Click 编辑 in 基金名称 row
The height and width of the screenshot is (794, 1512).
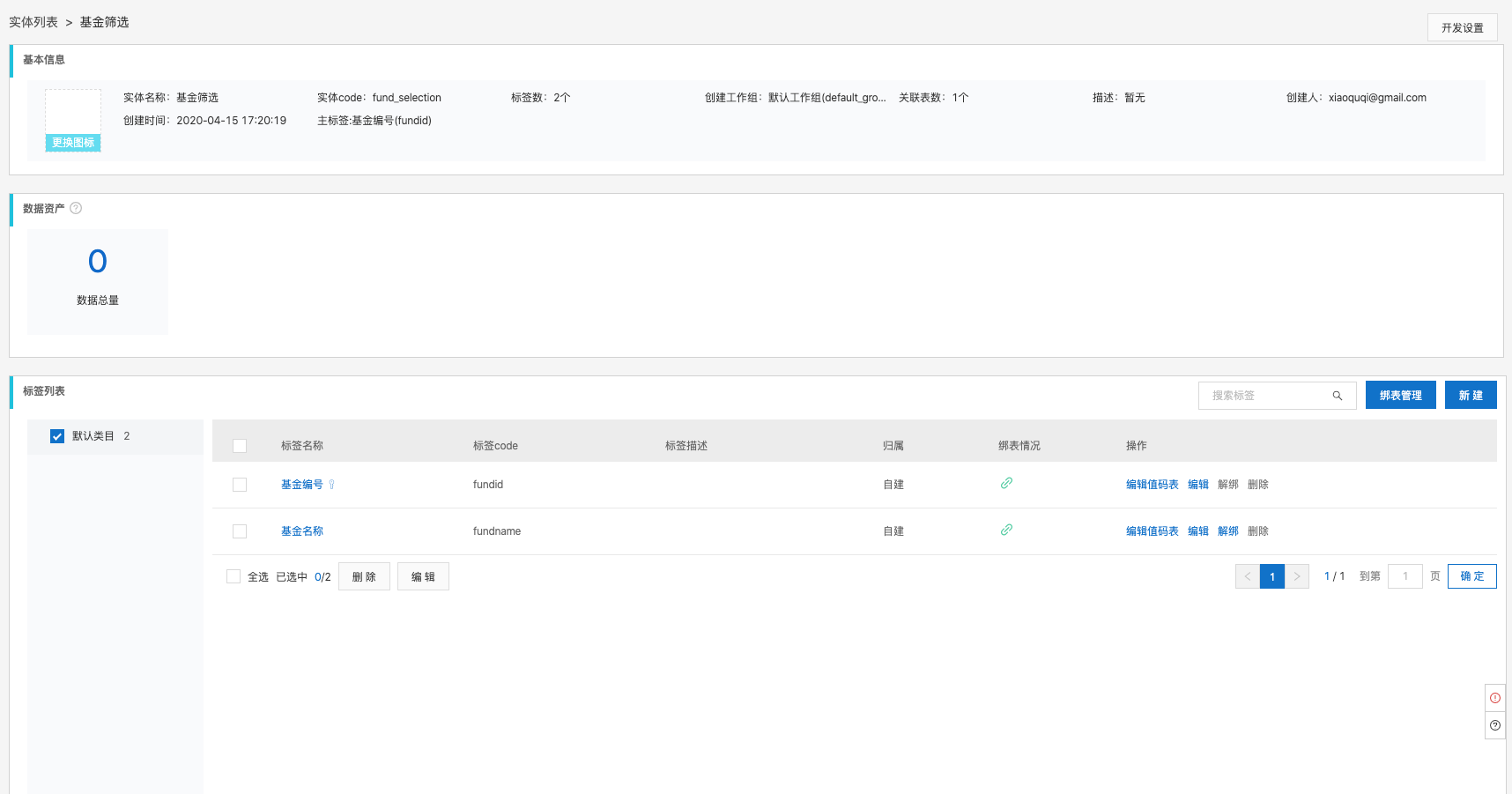(x=1198, y=531)
